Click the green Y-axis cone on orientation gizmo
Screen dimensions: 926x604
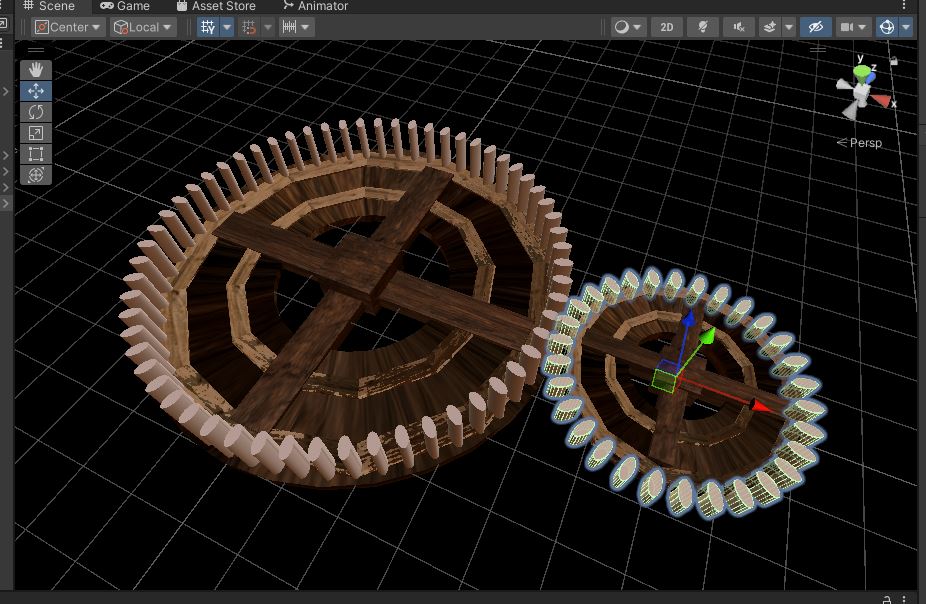point(861,72)
